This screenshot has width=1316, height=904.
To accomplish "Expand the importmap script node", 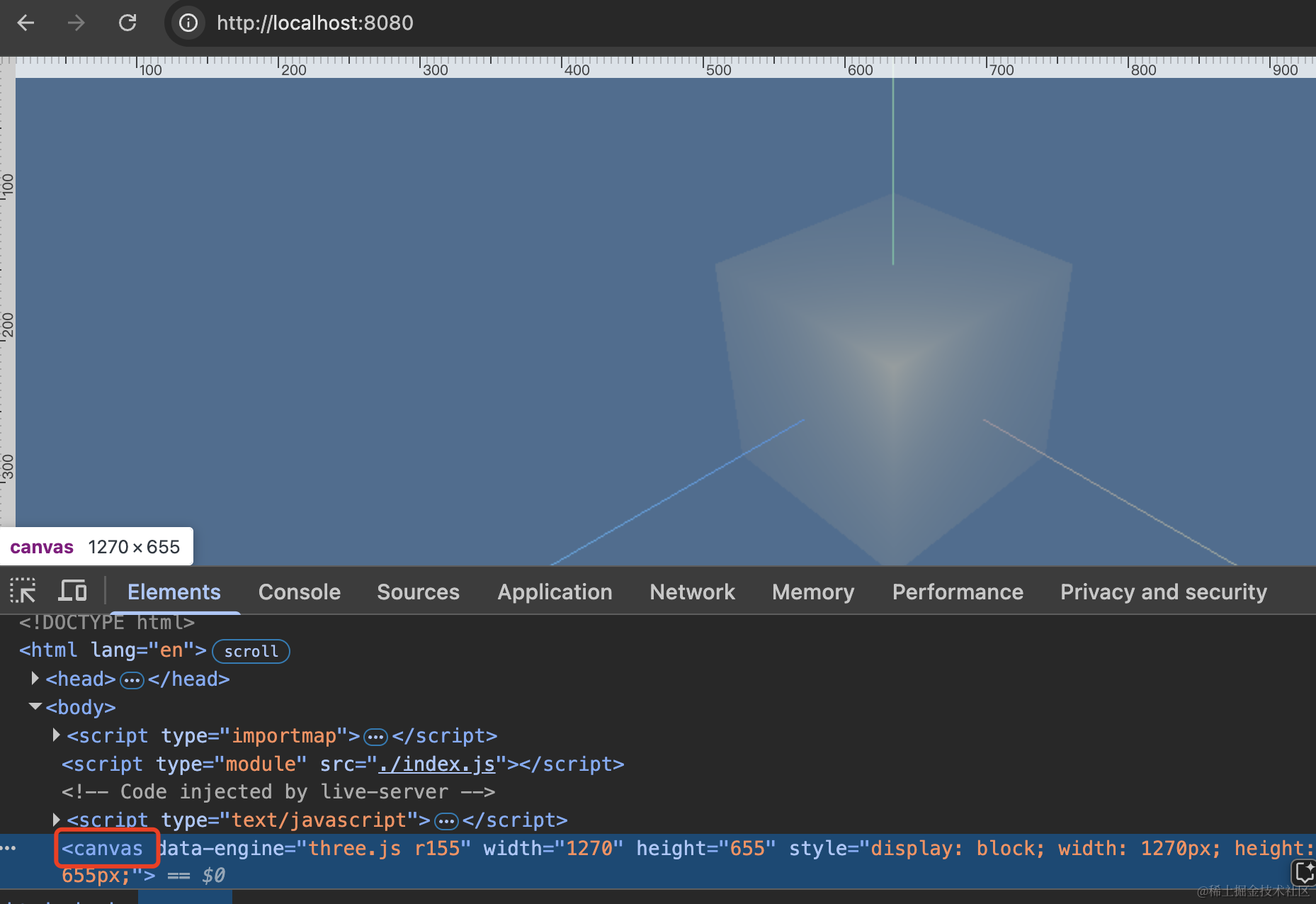I will (56, 735).
